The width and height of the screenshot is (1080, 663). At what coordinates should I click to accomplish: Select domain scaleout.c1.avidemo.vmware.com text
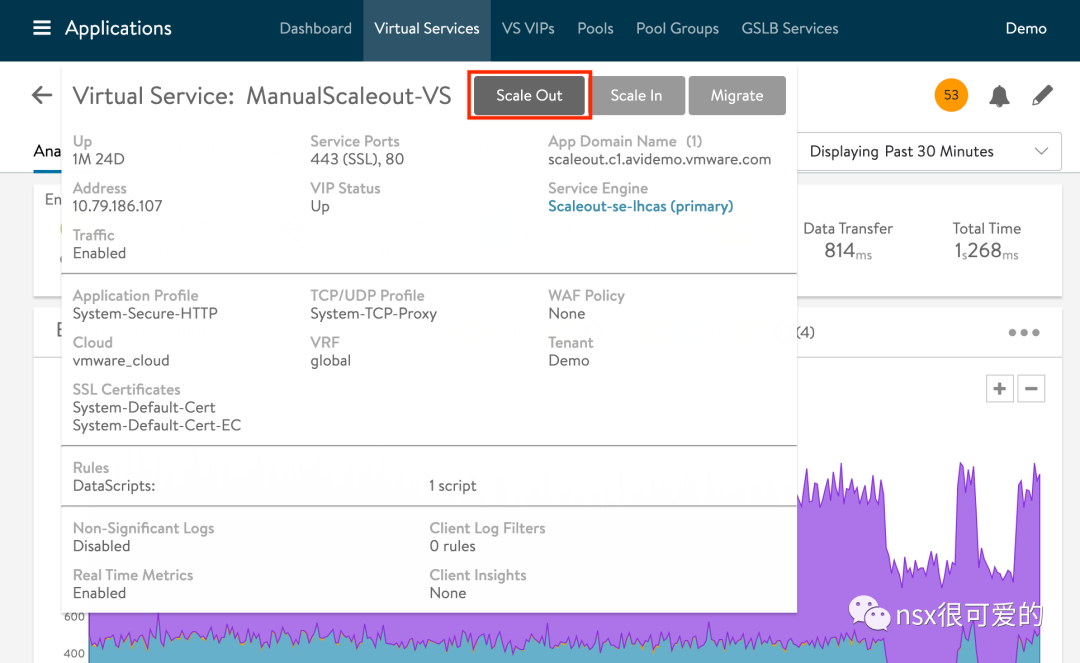(x=659, y=159)
